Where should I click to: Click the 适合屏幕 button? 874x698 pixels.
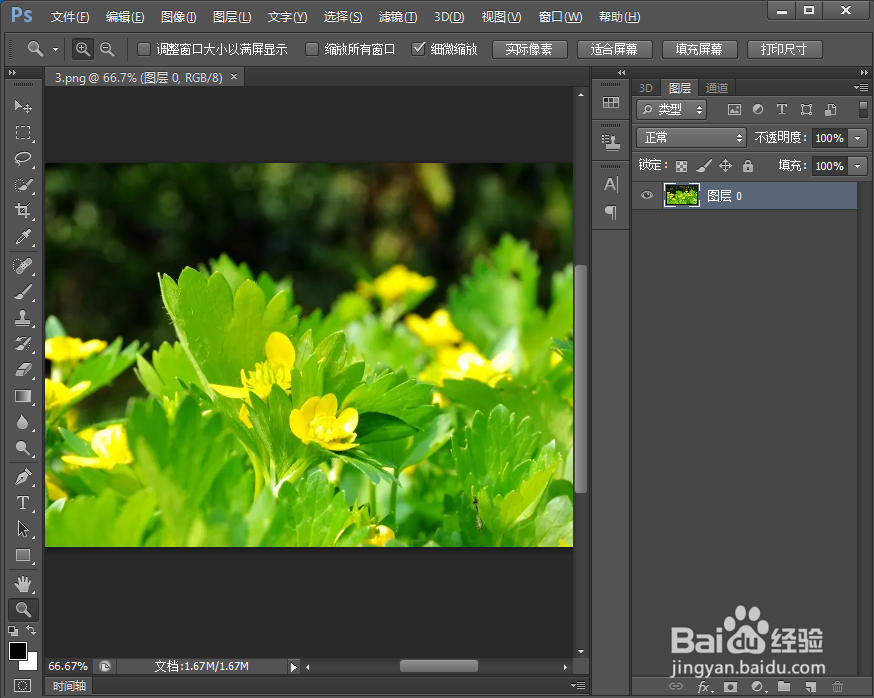pos(614,48)
